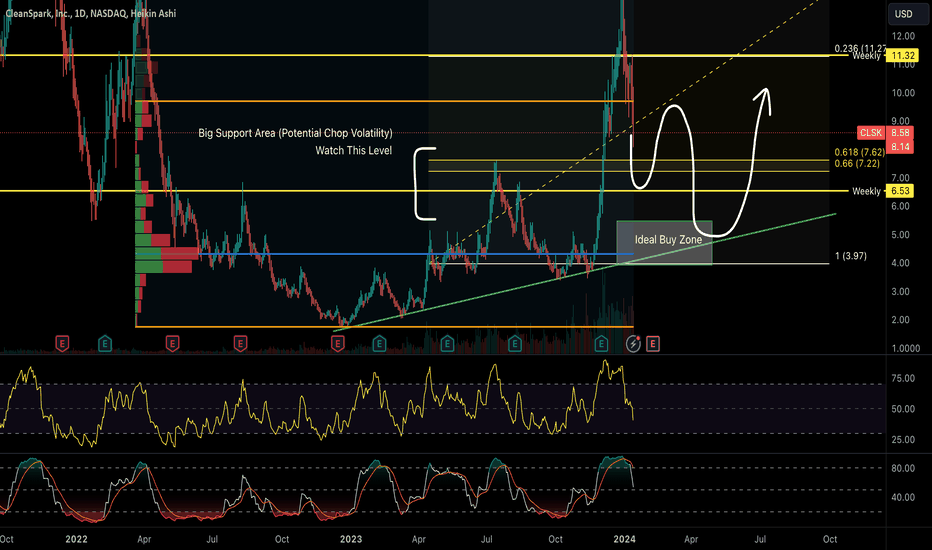Click the 40.00 stochastic scale value

pos(903,497)
